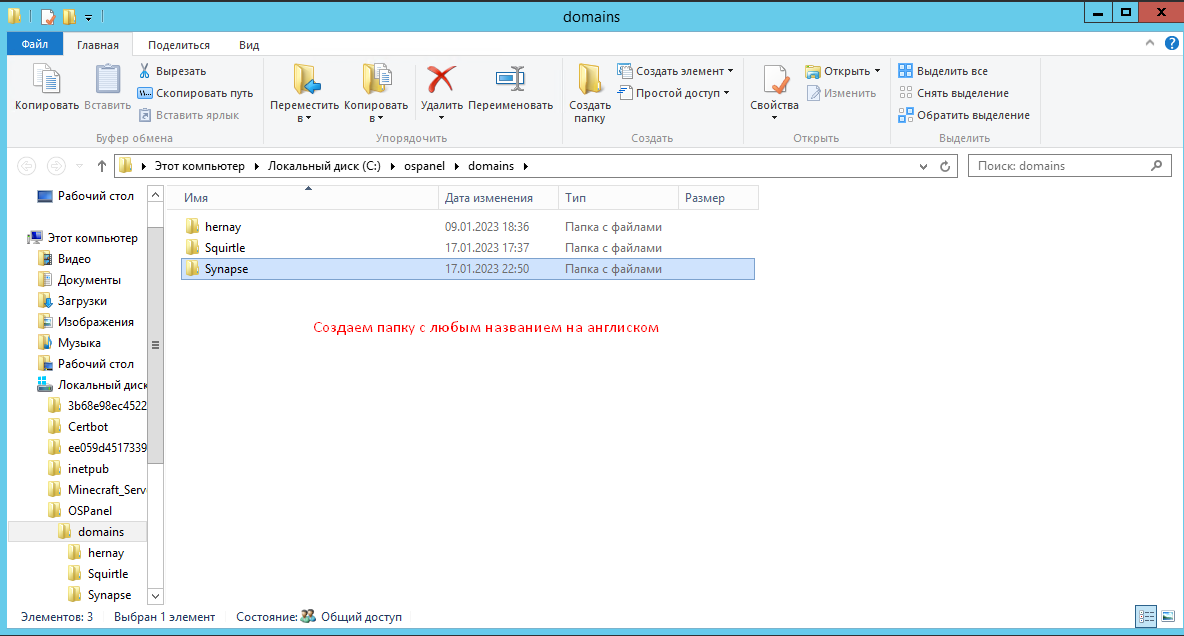The height and width of the screenshot is (636, 1184).
Task: Click the navigation pane scrollbar thumb
Action: (x=156, y=344)
